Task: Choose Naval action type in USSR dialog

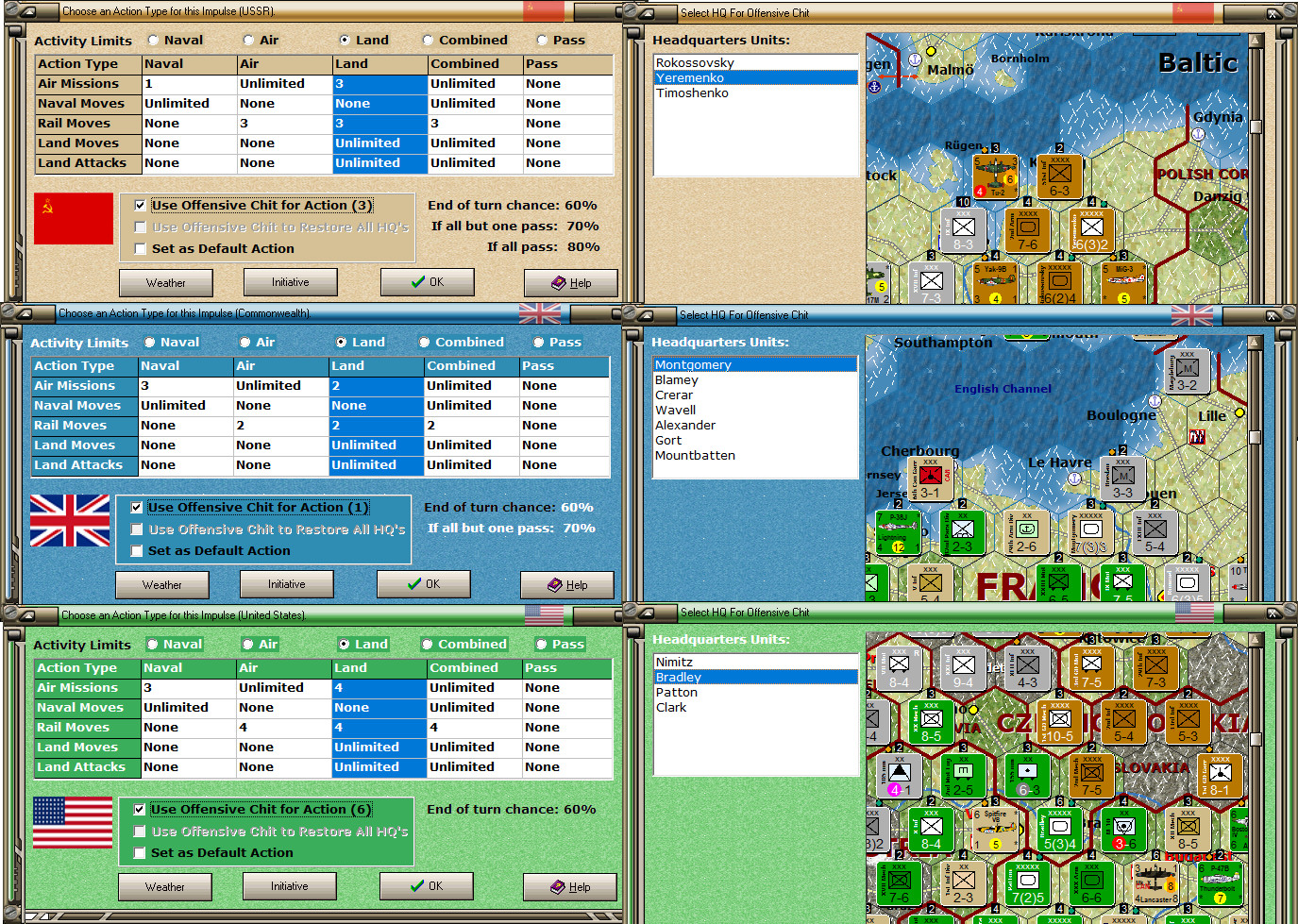Action: [x=154, y=41]
